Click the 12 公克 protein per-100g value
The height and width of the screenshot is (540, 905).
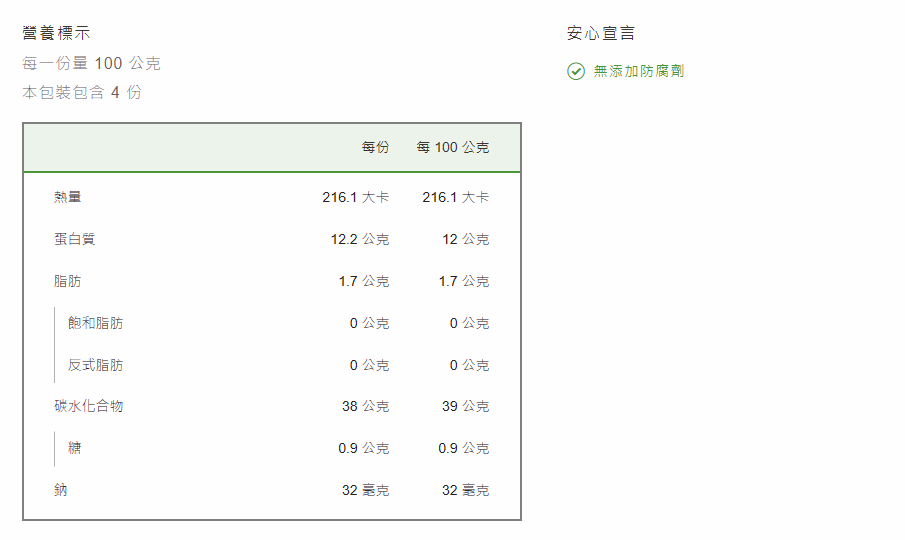pos(465,239)
